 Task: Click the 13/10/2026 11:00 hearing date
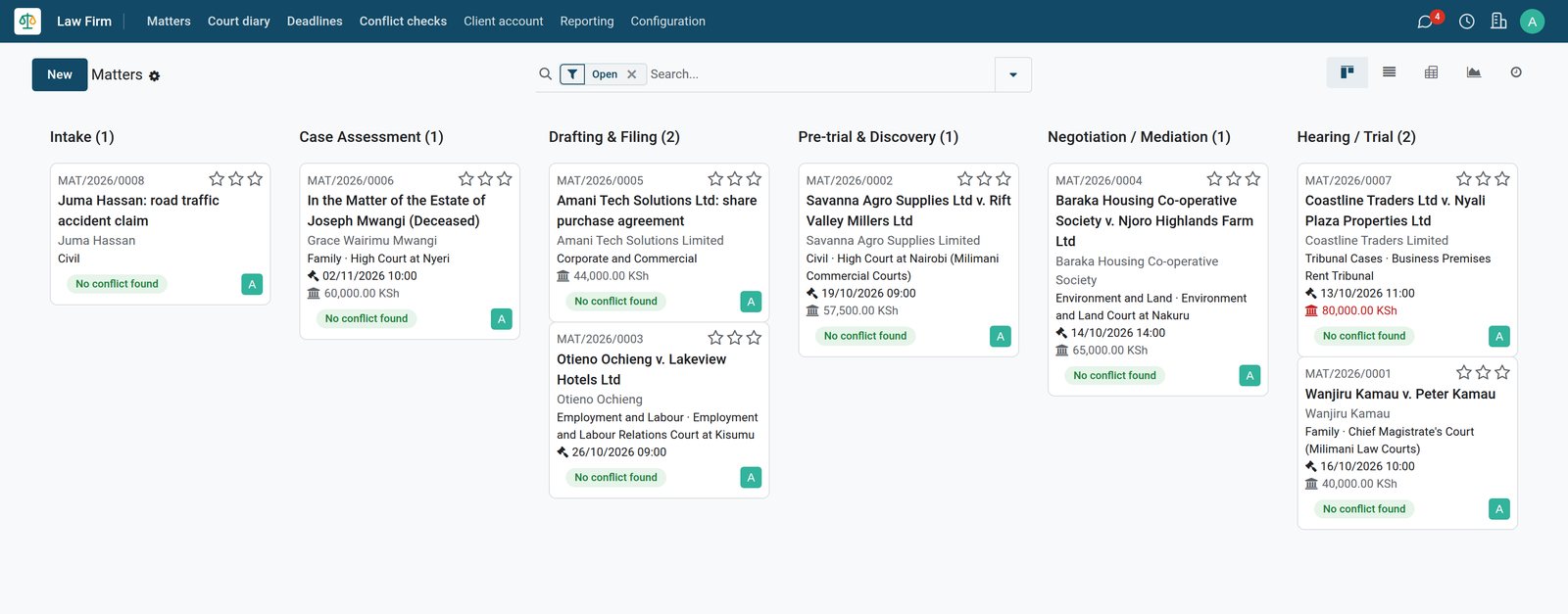point(1367,293)
